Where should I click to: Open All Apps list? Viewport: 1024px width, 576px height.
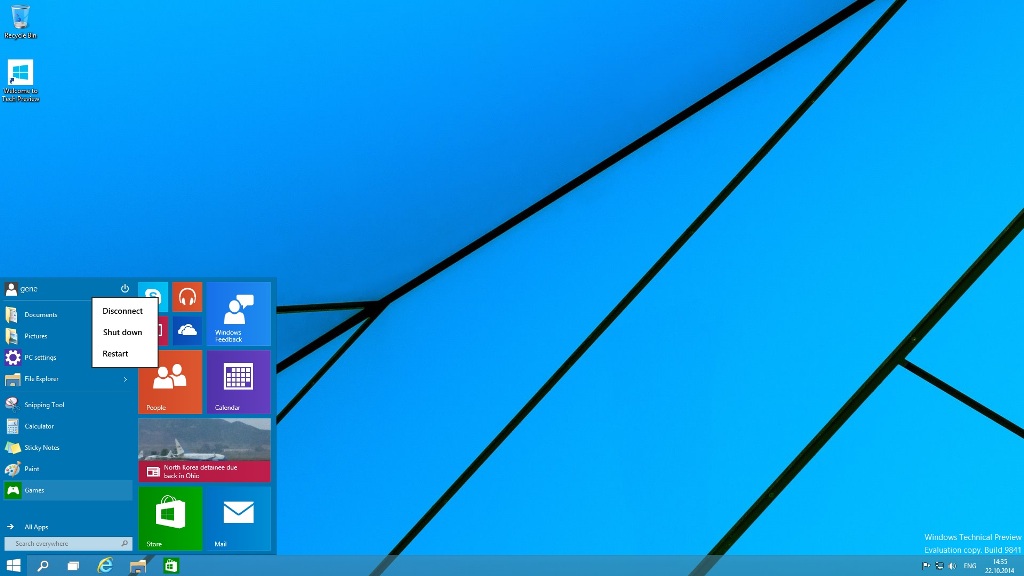pos(36,526)
